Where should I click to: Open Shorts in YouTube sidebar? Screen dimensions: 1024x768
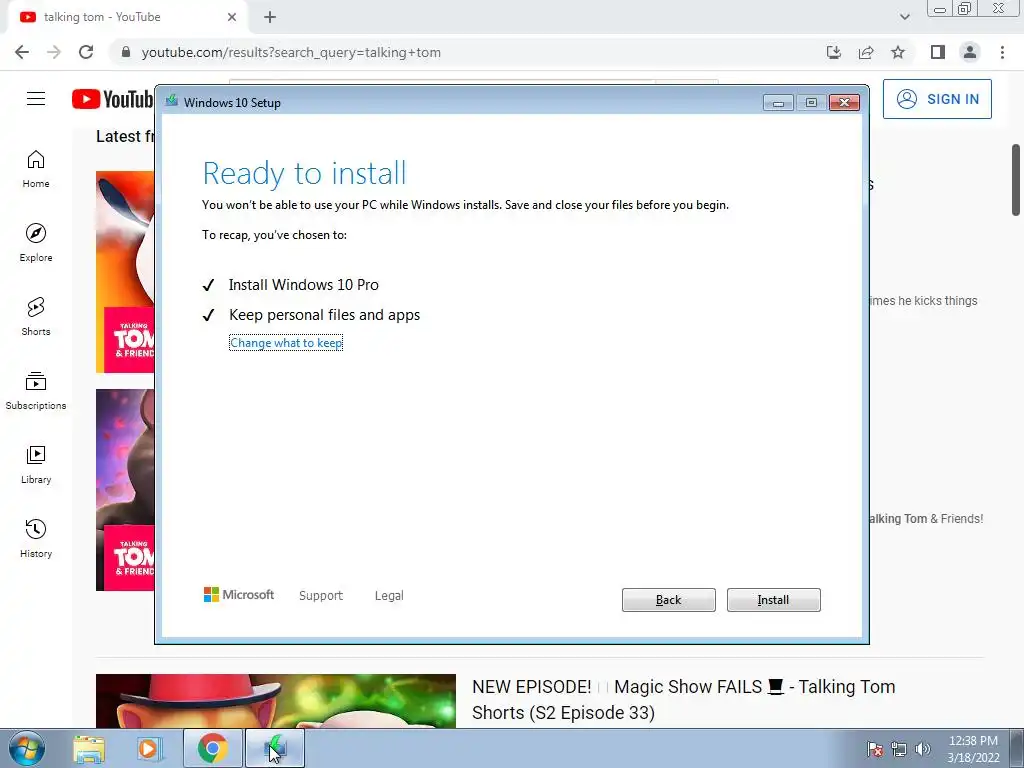(x=36, y=317)
